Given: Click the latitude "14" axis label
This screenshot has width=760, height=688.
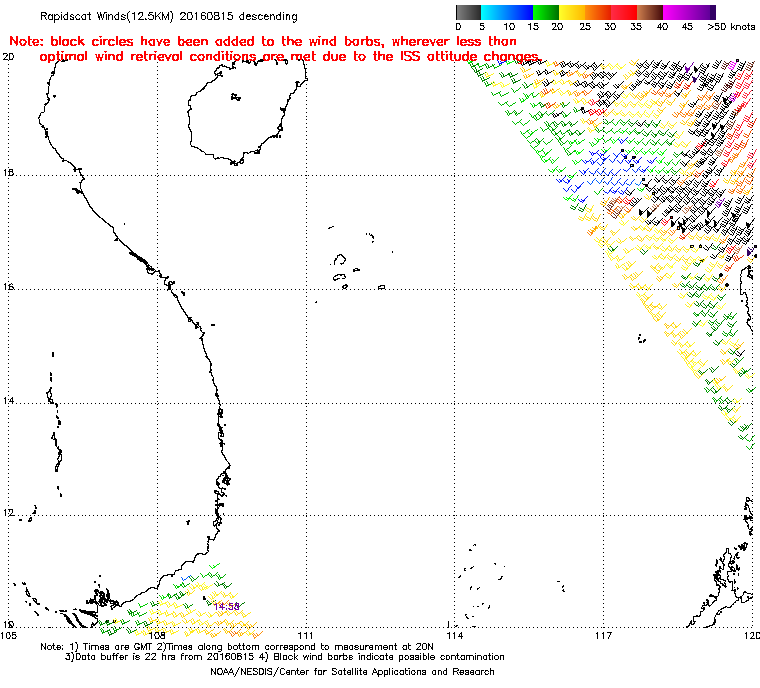Looking at the screenshot, I should point(8,401).
